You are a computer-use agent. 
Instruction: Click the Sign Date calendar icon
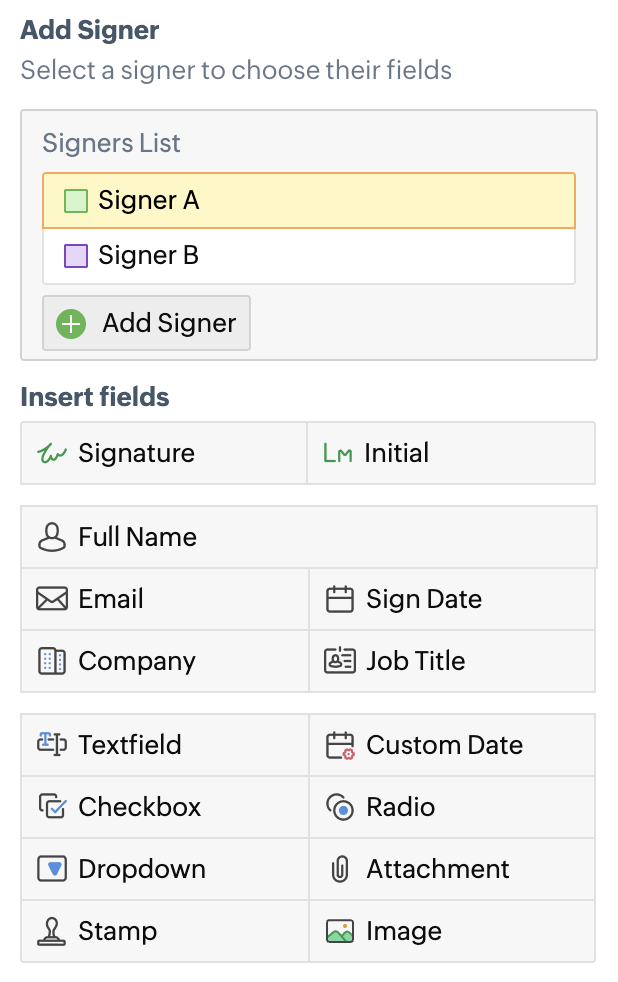tap(340, 599)
